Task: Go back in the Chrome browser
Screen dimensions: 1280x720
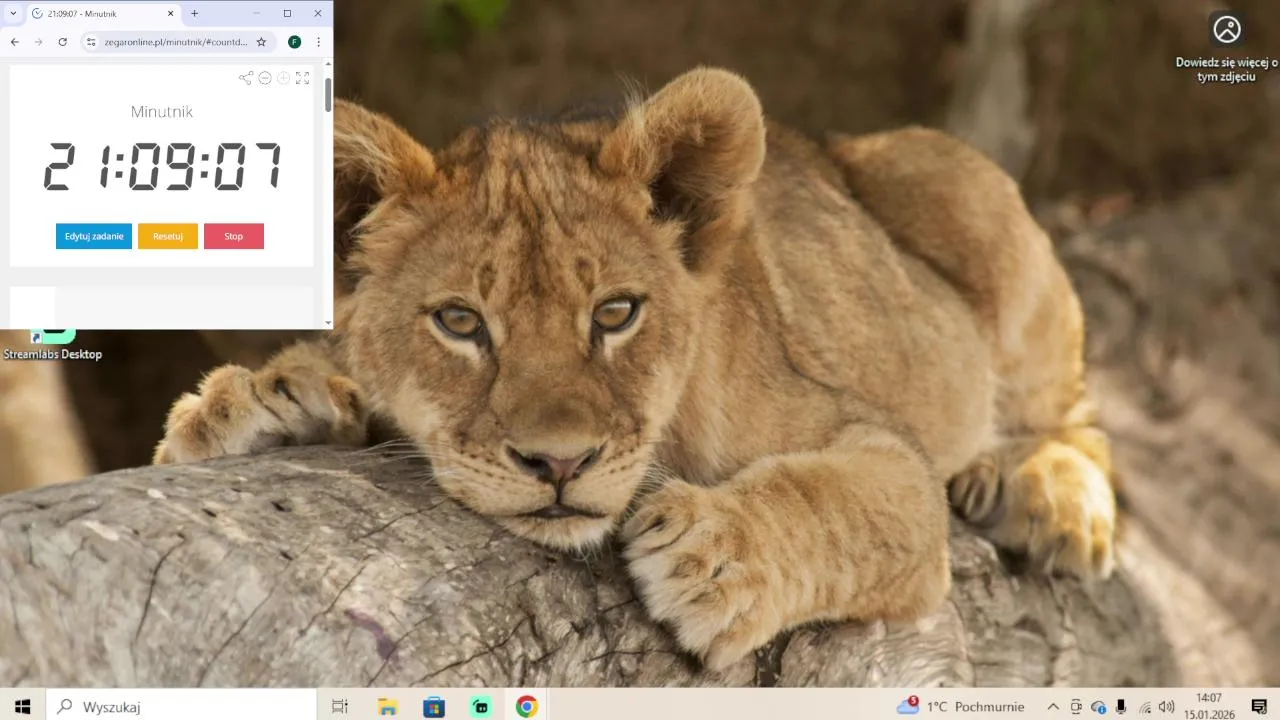Action: coord(14,42)
